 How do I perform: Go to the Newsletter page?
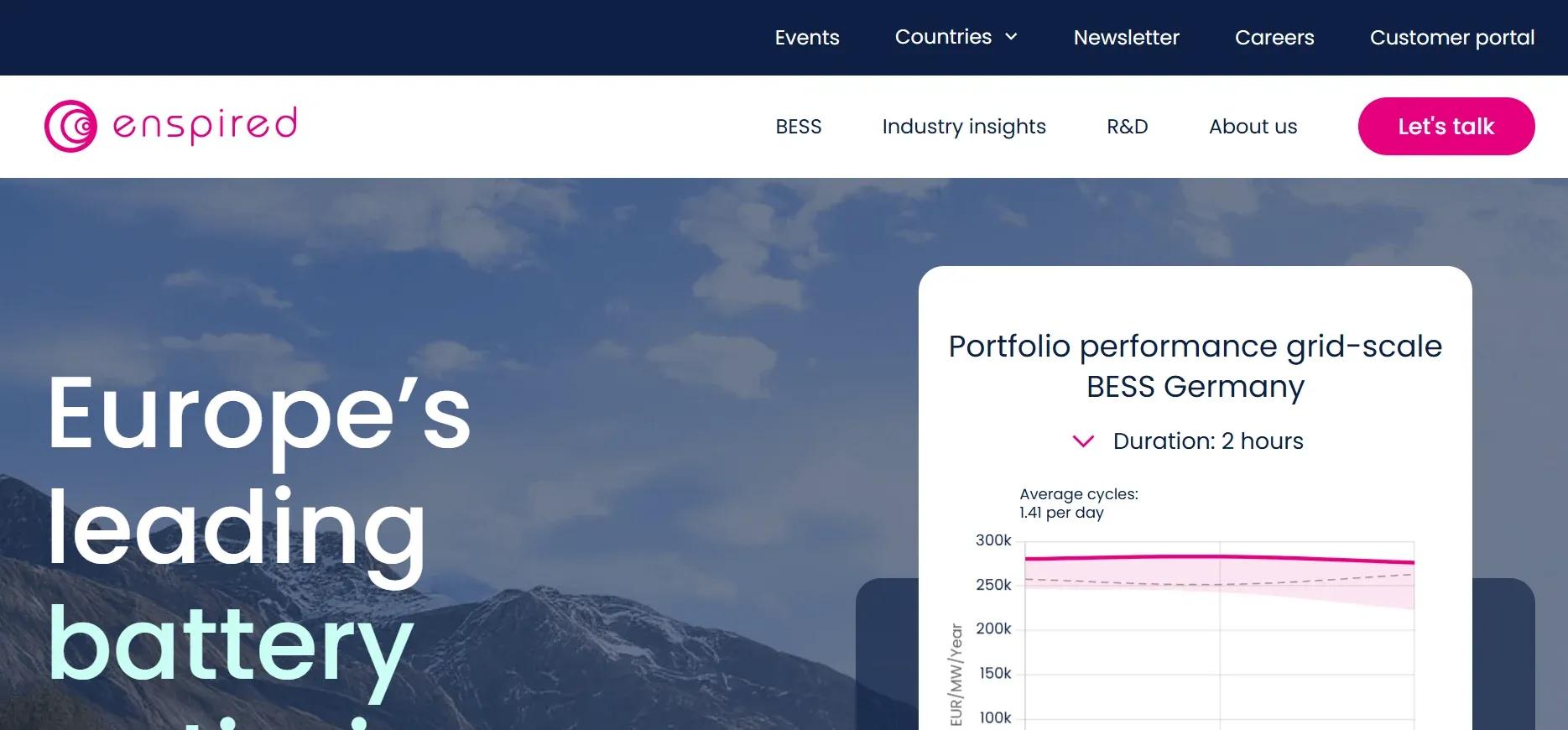point(1127,38)
